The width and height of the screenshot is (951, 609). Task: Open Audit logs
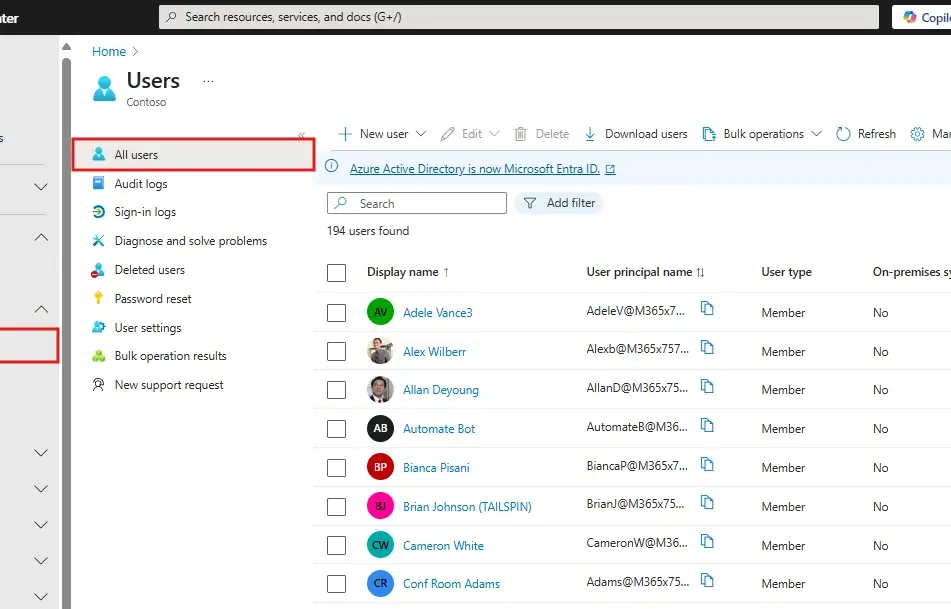tap(141, 183)
